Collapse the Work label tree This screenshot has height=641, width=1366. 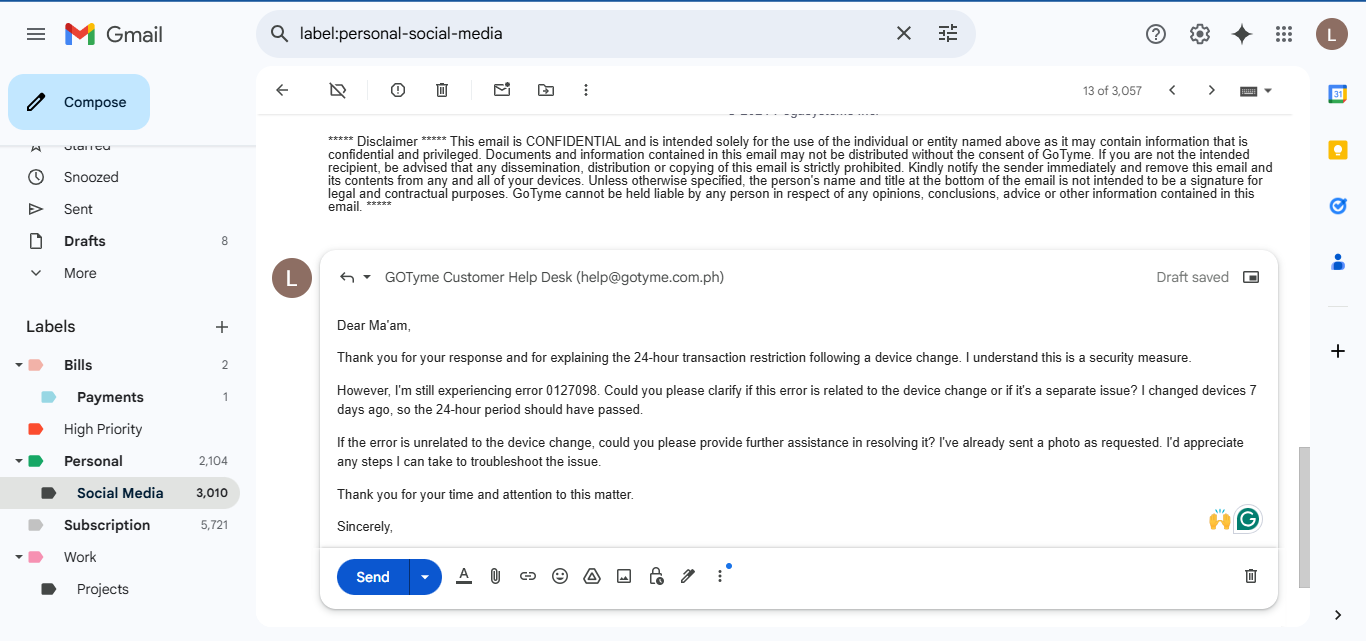click(18, 557)
